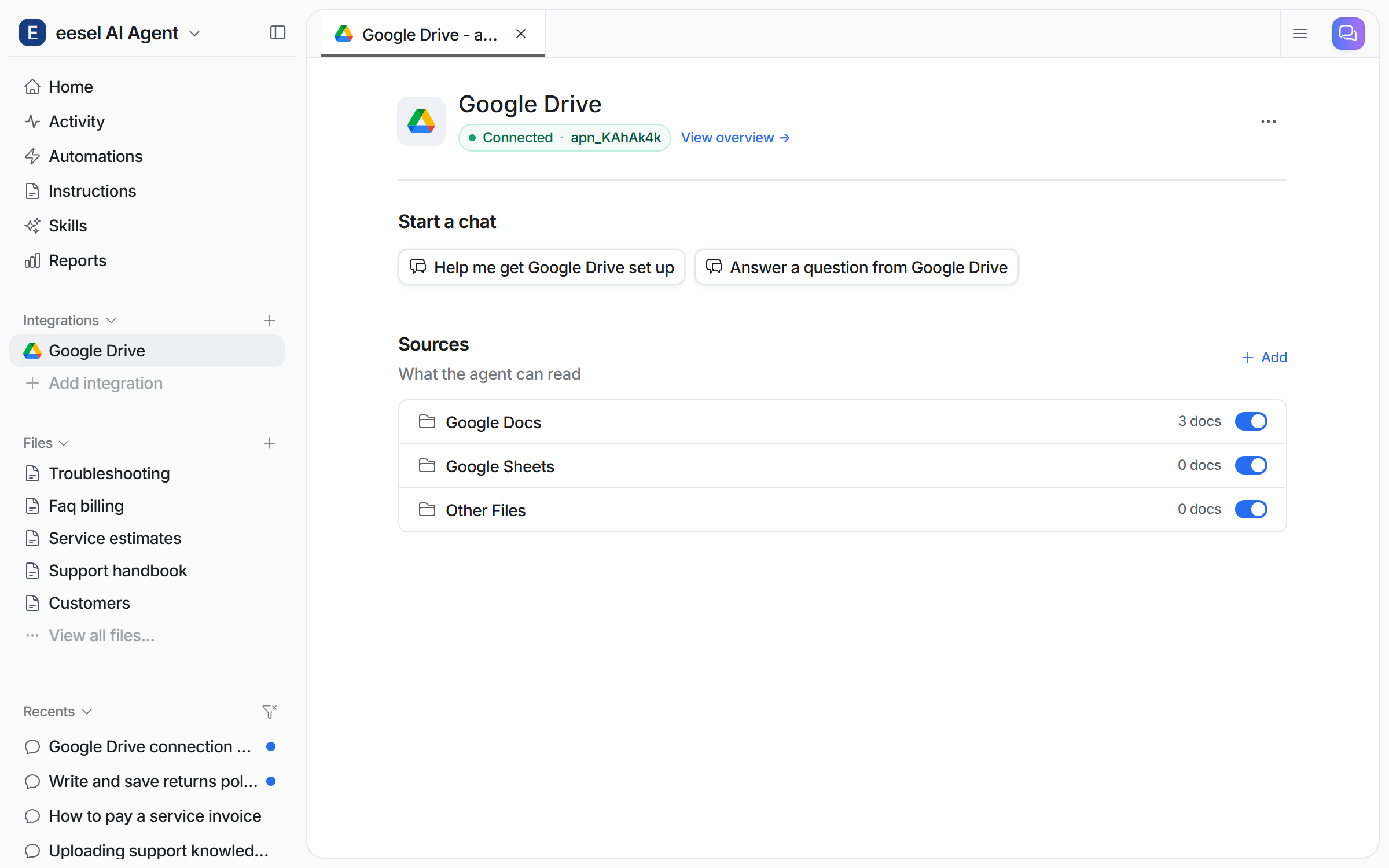Click the Support handbook document icon

coord(32,571)
